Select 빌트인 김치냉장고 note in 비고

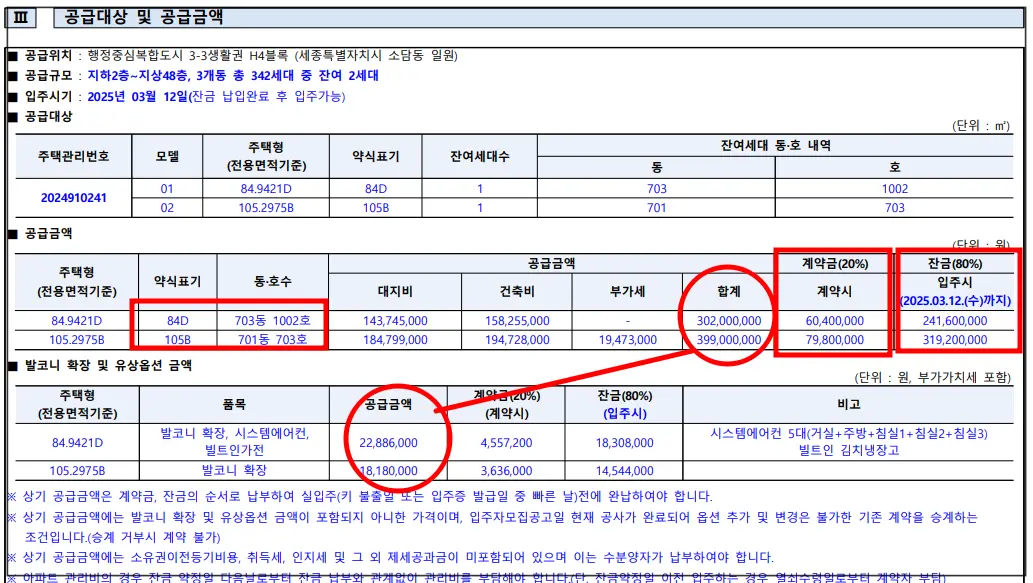(851, 449)
